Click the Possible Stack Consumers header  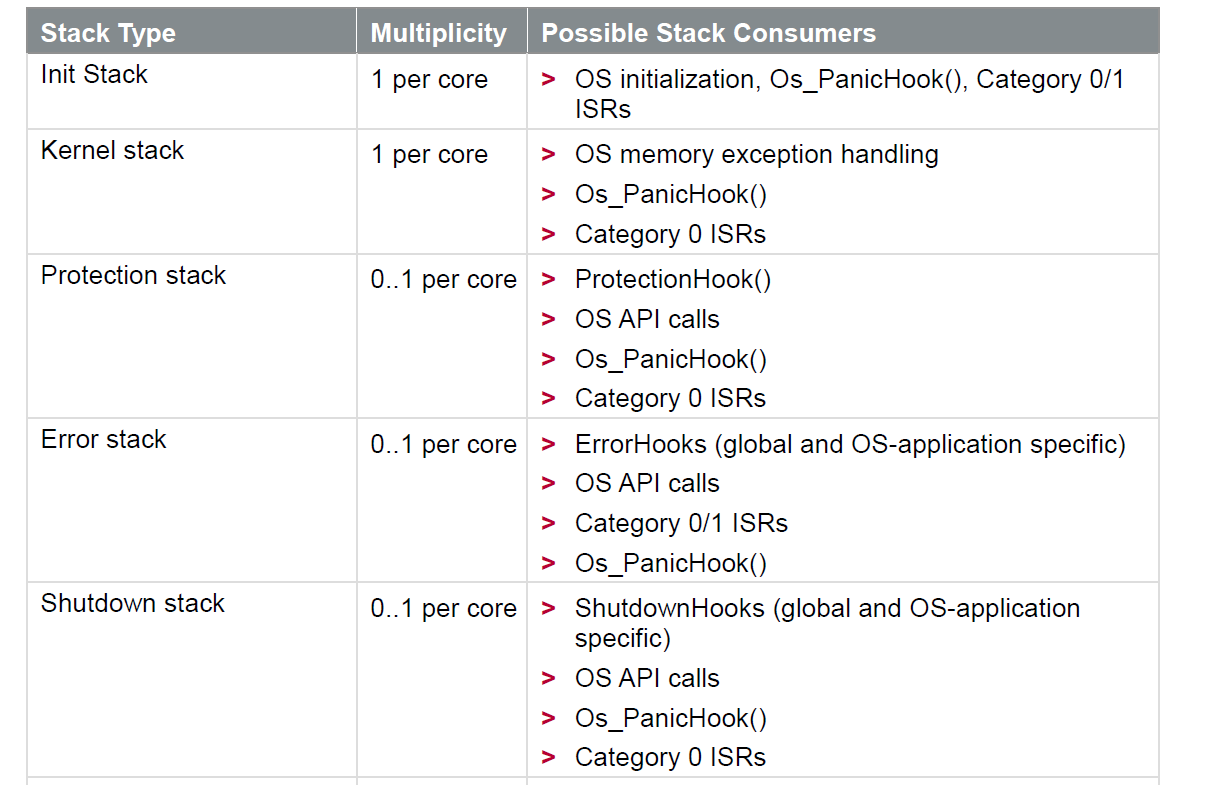[708, 33]
